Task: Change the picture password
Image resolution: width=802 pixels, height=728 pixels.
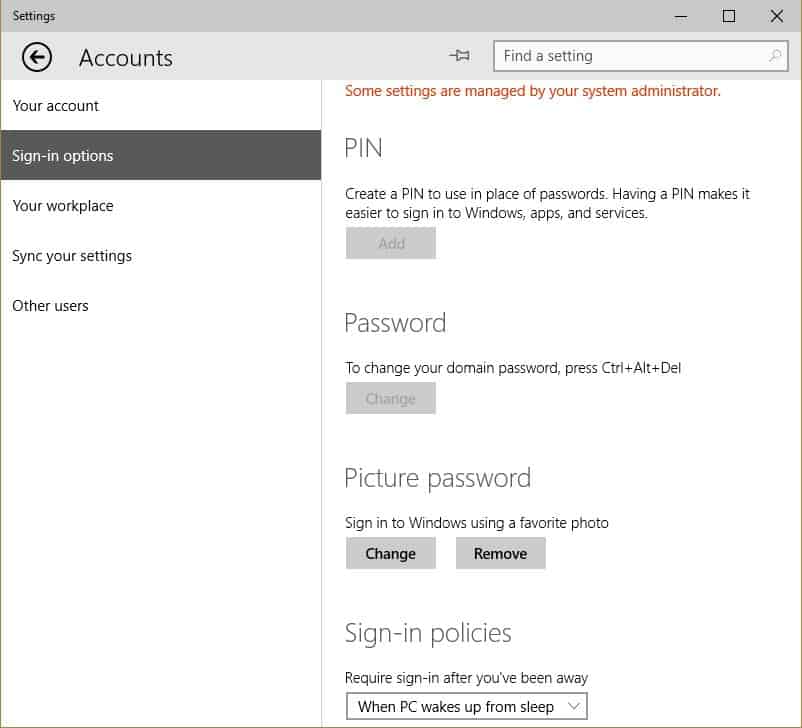Action: click(391, 553)
